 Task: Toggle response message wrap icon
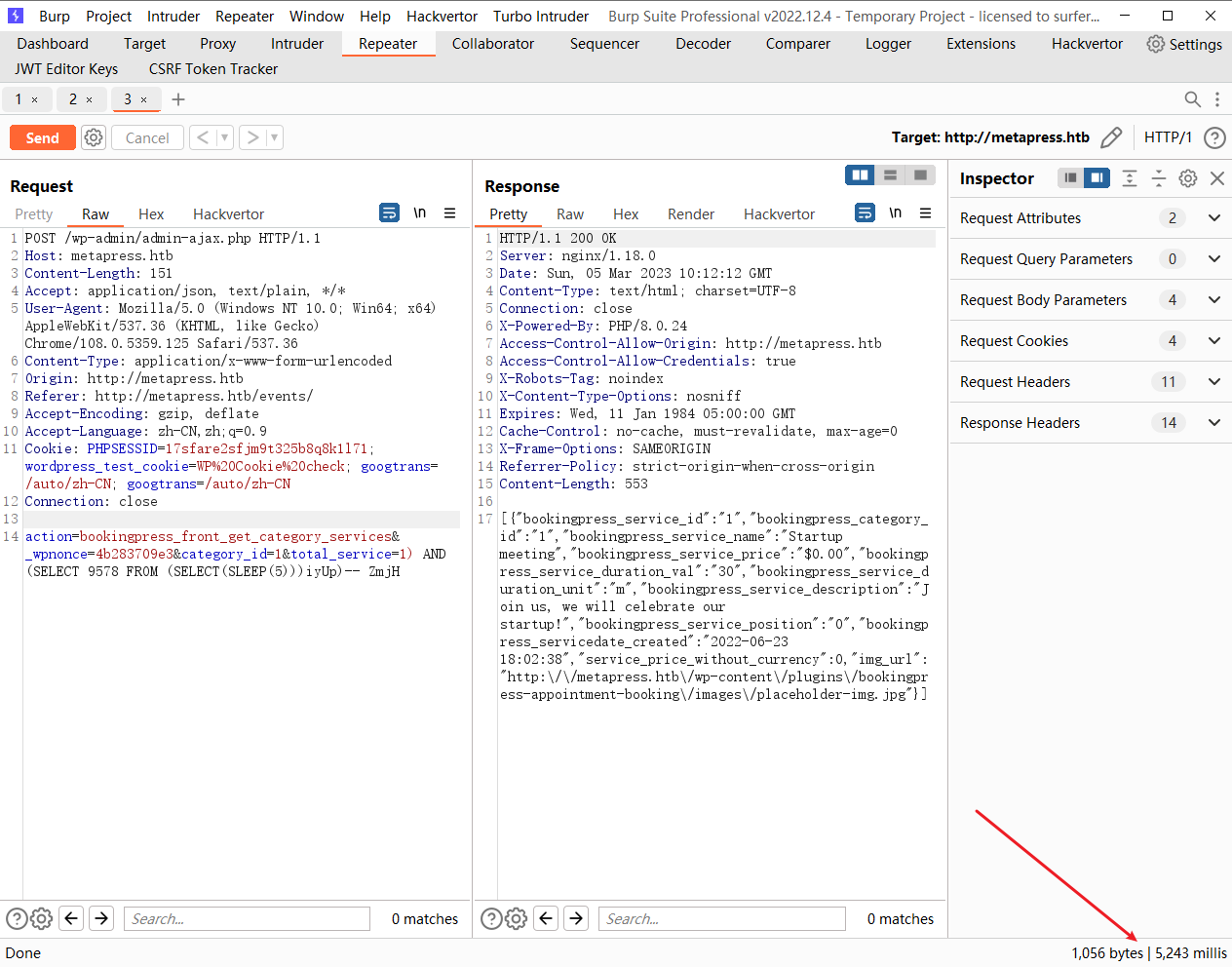pyautogui.click(x=865, y=213)
